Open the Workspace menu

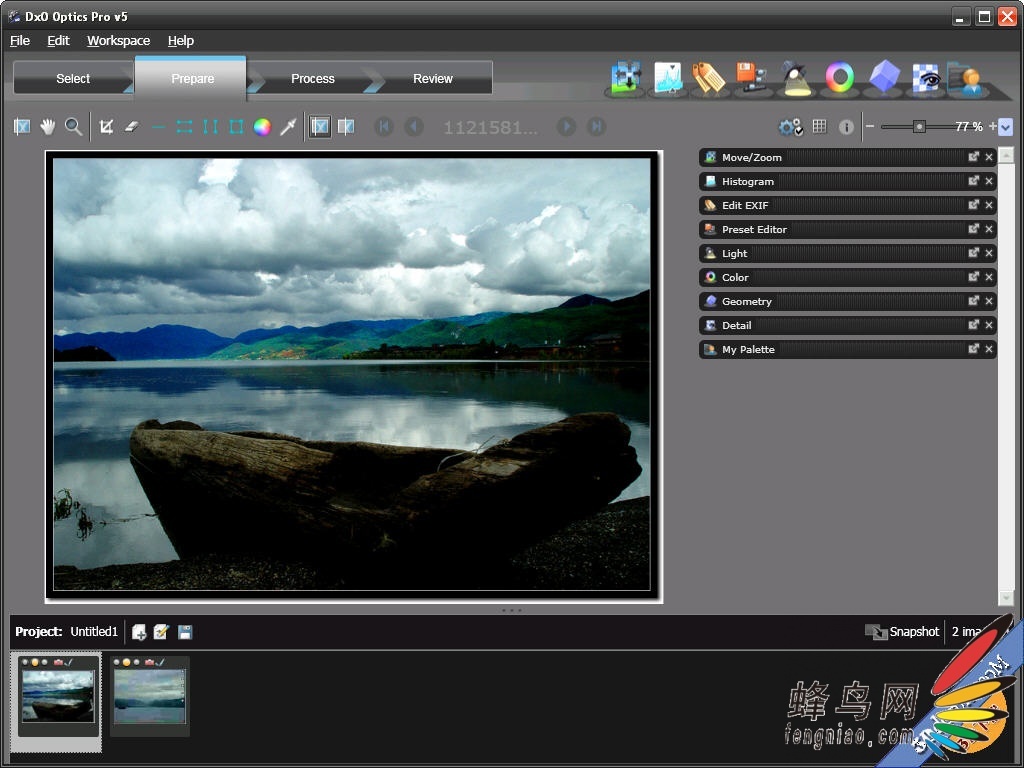pyautogui.click(x=118, y=40)
